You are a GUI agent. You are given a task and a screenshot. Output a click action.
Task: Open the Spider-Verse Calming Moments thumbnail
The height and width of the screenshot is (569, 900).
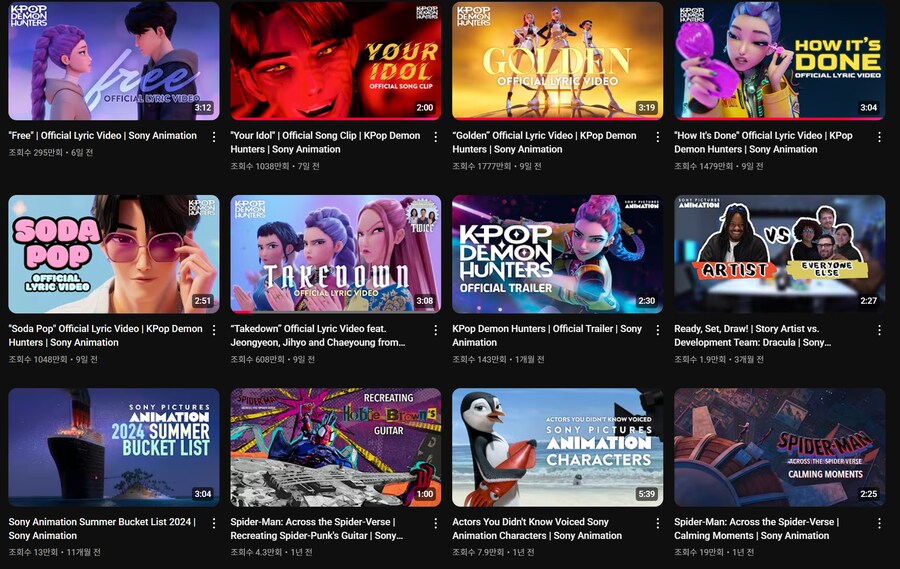coord(779,447)
